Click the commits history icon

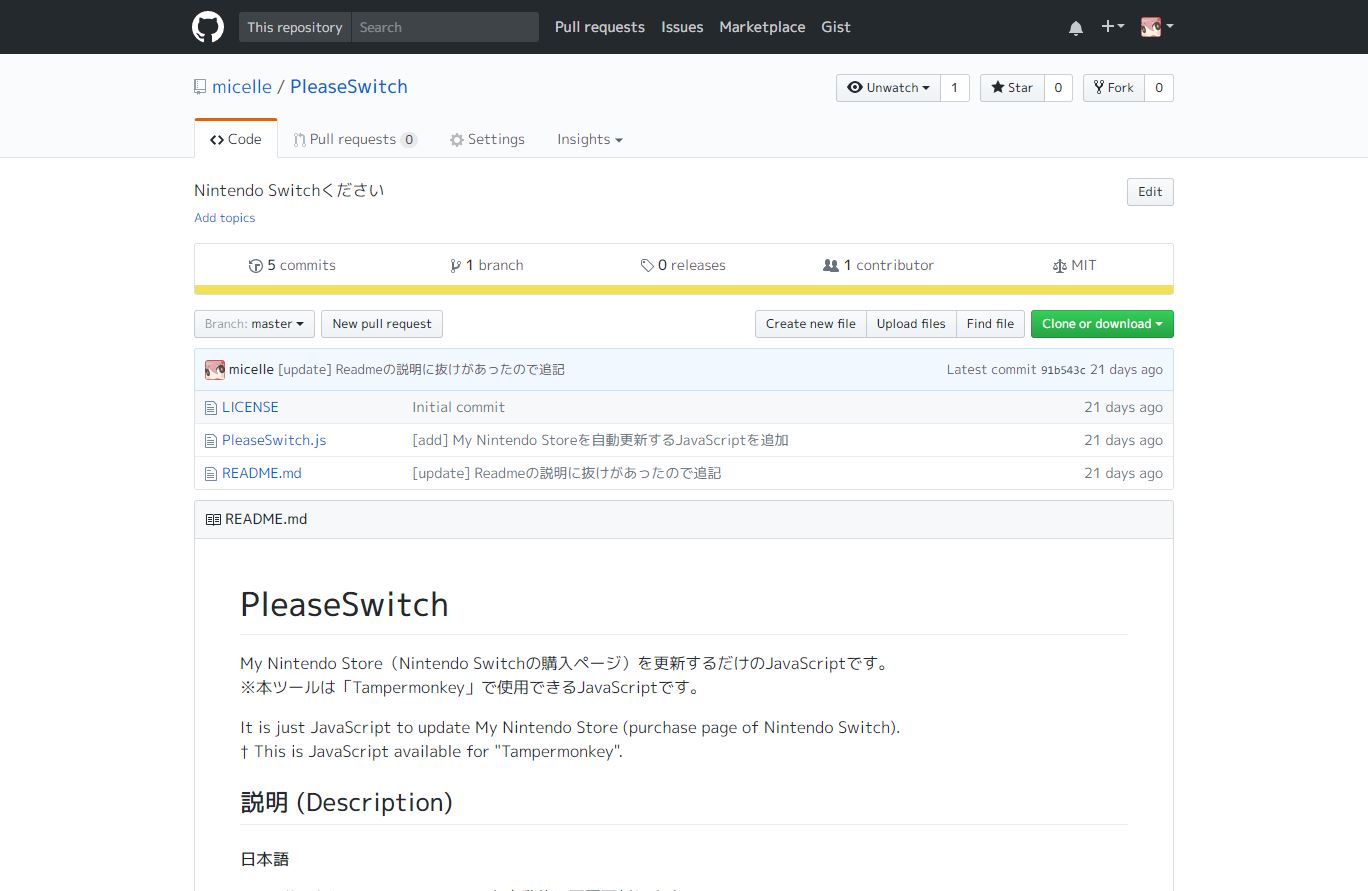pyautogui.click(x=257, y=265)
